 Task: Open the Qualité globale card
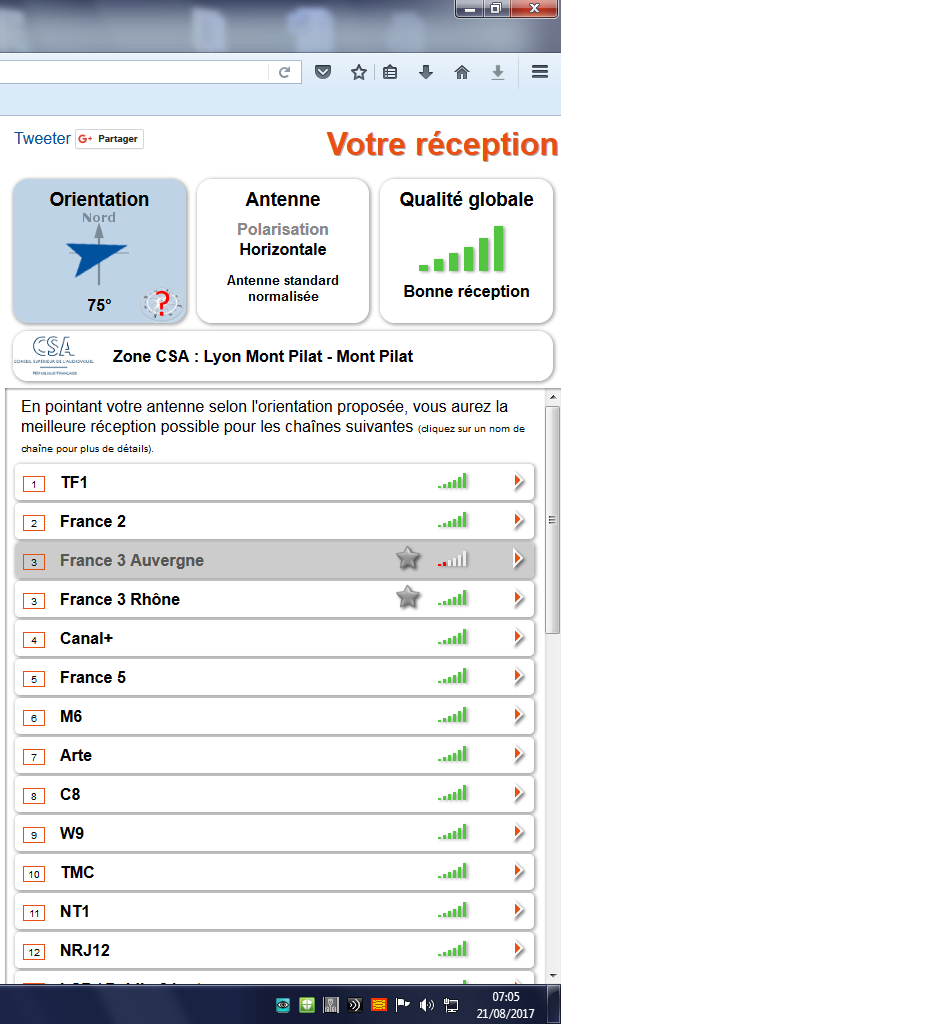coord(466,251)
